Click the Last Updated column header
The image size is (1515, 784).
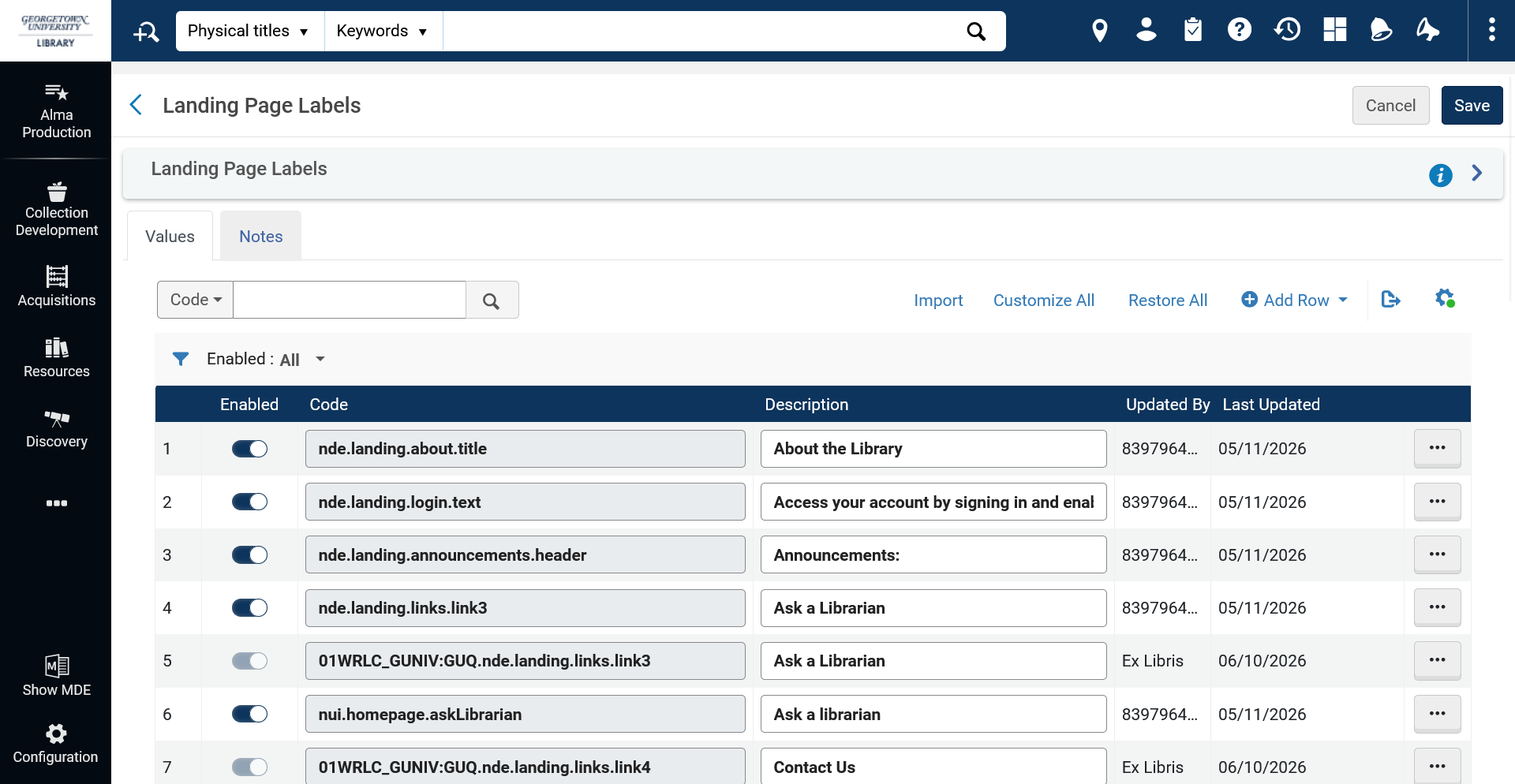tap(1270, 404)
